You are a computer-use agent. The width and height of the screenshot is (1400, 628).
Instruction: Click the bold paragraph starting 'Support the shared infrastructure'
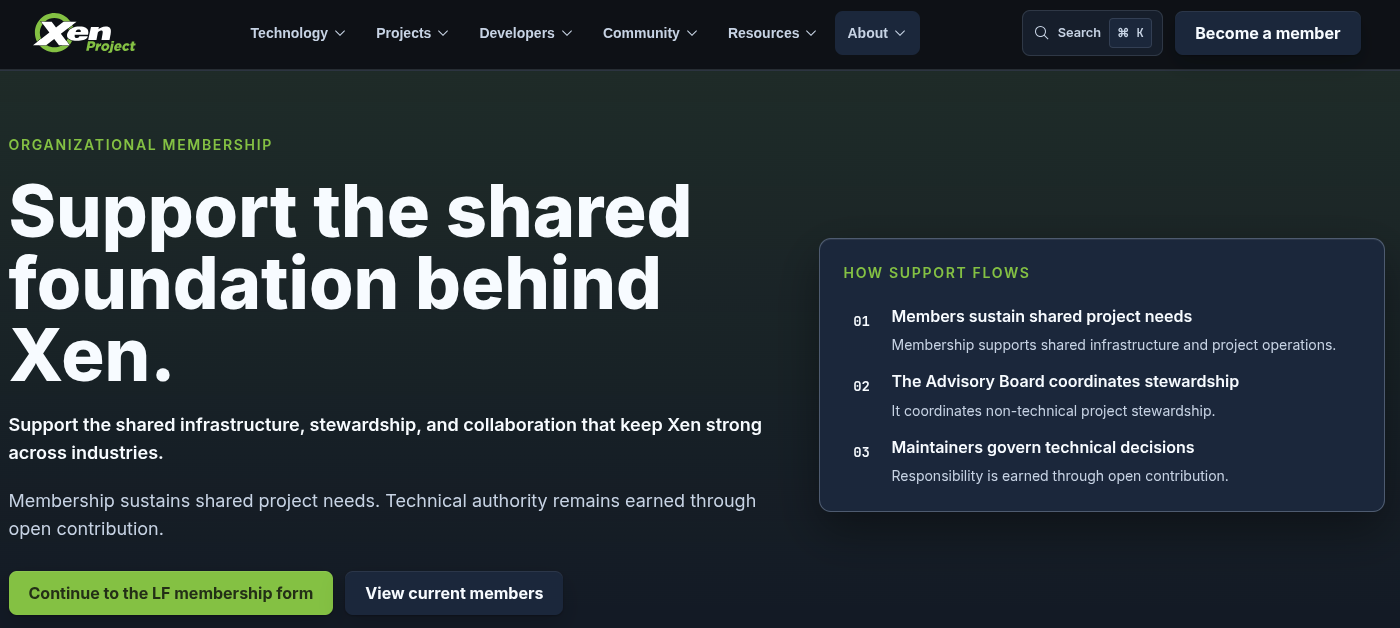[385, 439]
